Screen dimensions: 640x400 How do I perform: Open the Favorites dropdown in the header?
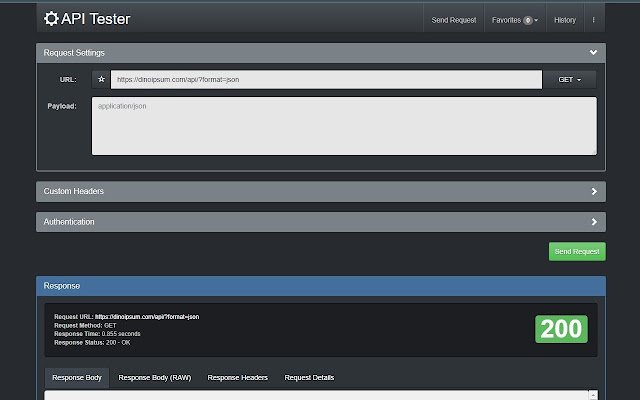[515, 20]
